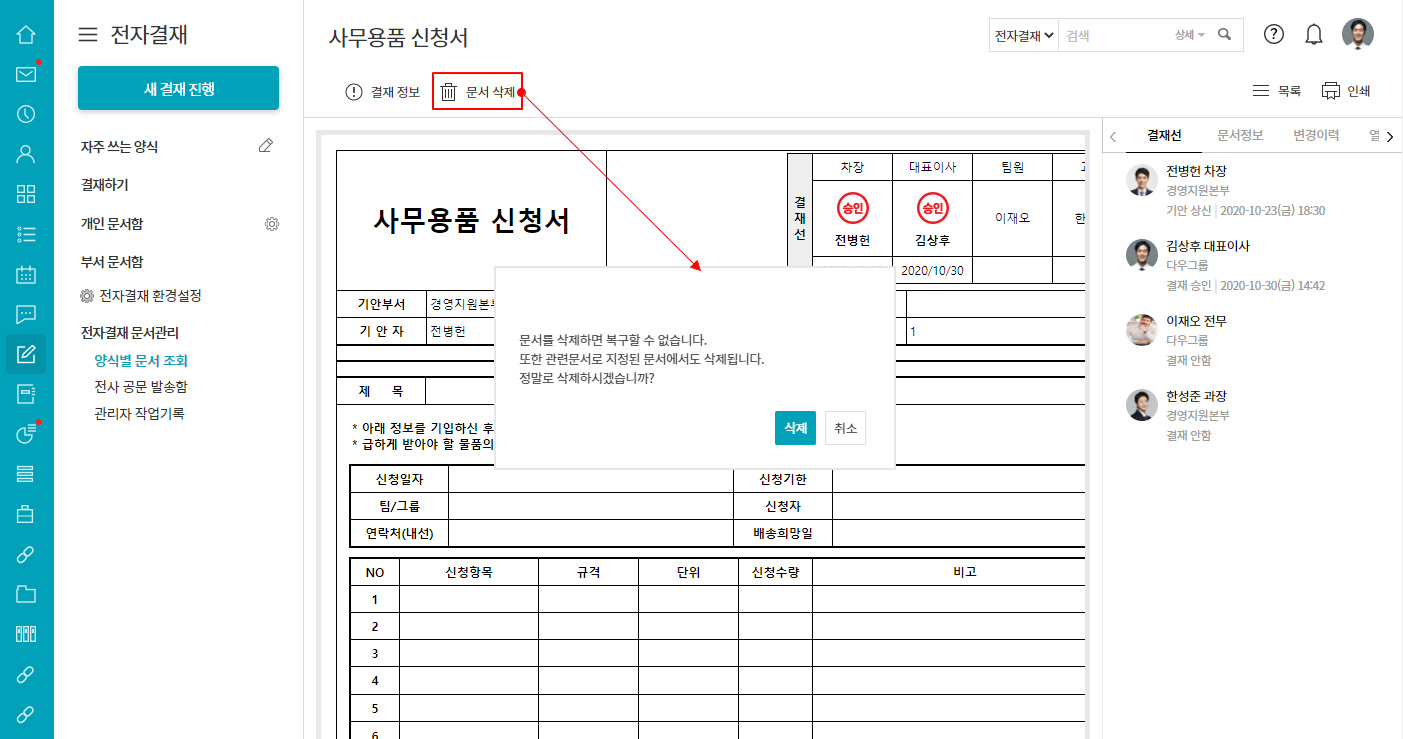Image resolution: width=1403 pixels, height=739 pixels.
Task: Open the help question mark icon
Action: [1273, 34]
